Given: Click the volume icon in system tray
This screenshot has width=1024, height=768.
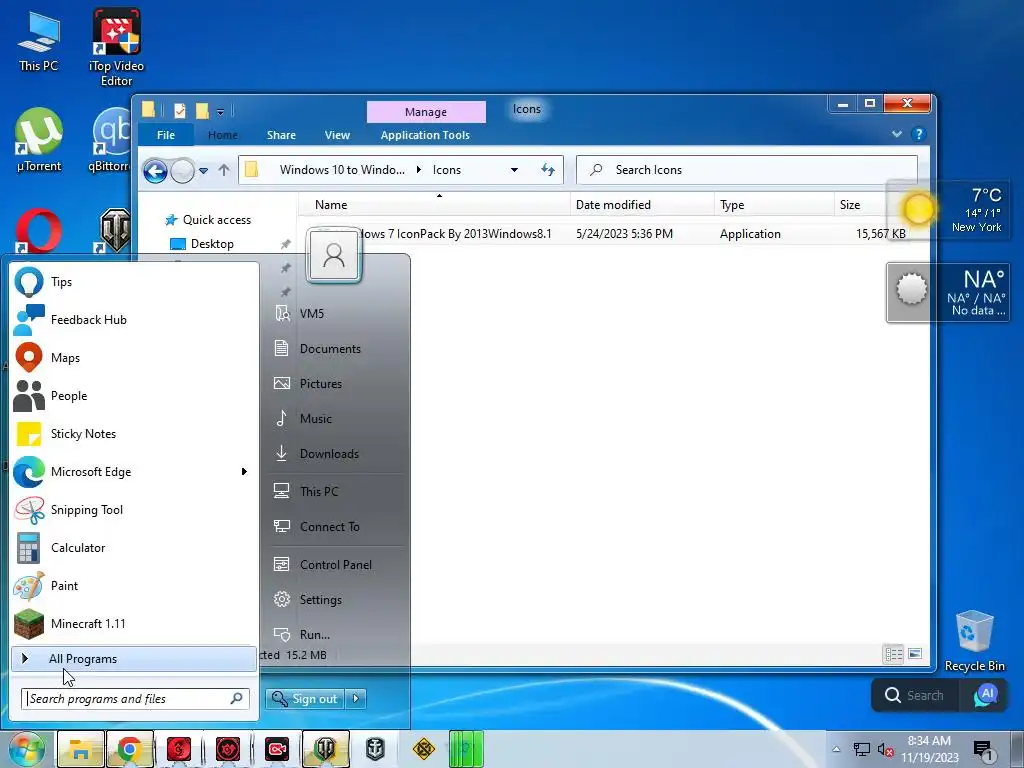Looking at the screenshot, I should click(885, 750).
